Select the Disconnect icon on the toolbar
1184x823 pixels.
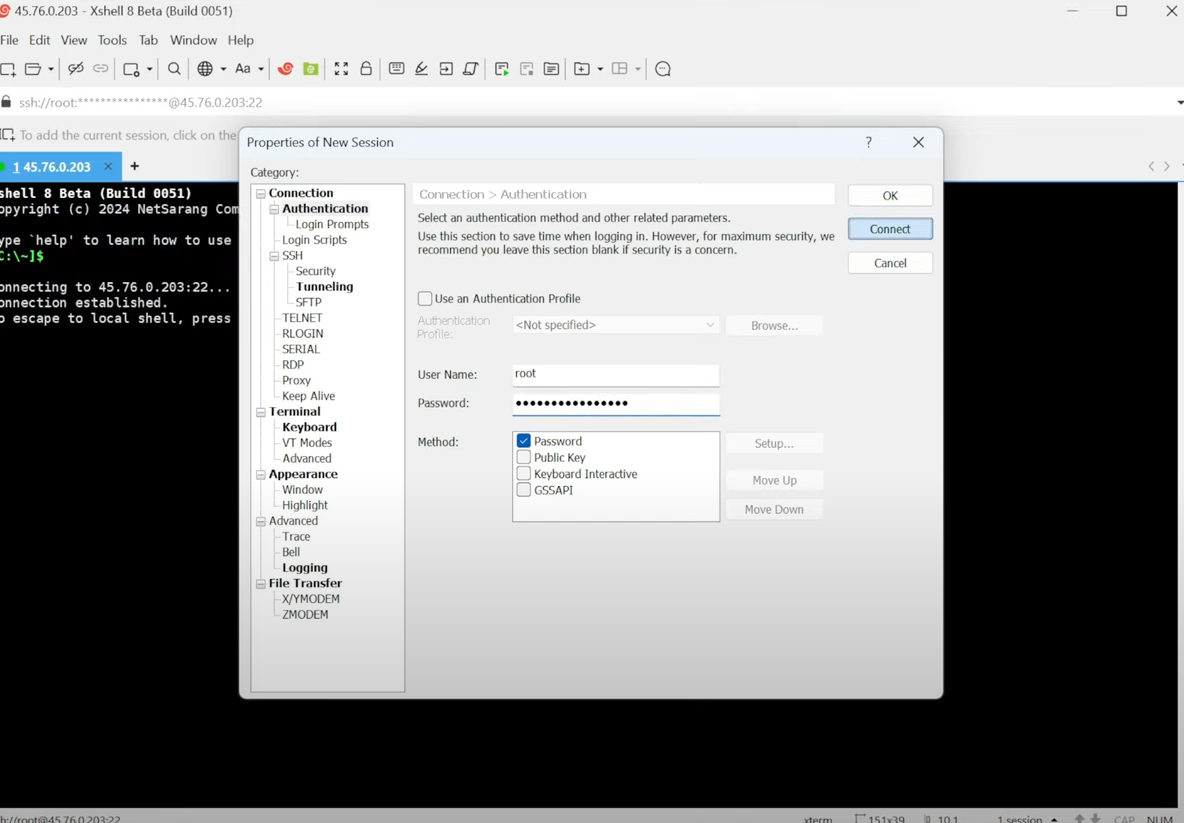click(x=76, y=68)
